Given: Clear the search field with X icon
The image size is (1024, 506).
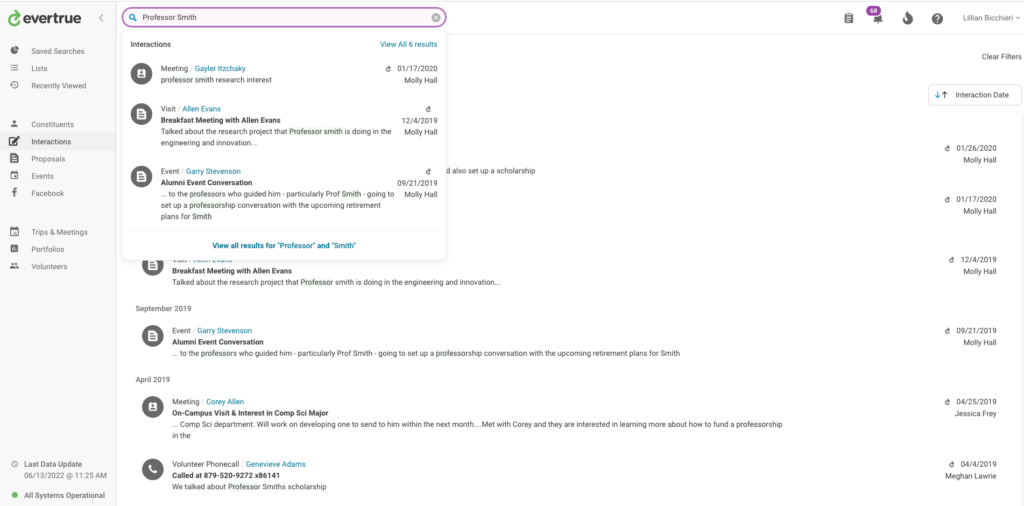Looking at the screenshot, I should click(x=436, y=18).
